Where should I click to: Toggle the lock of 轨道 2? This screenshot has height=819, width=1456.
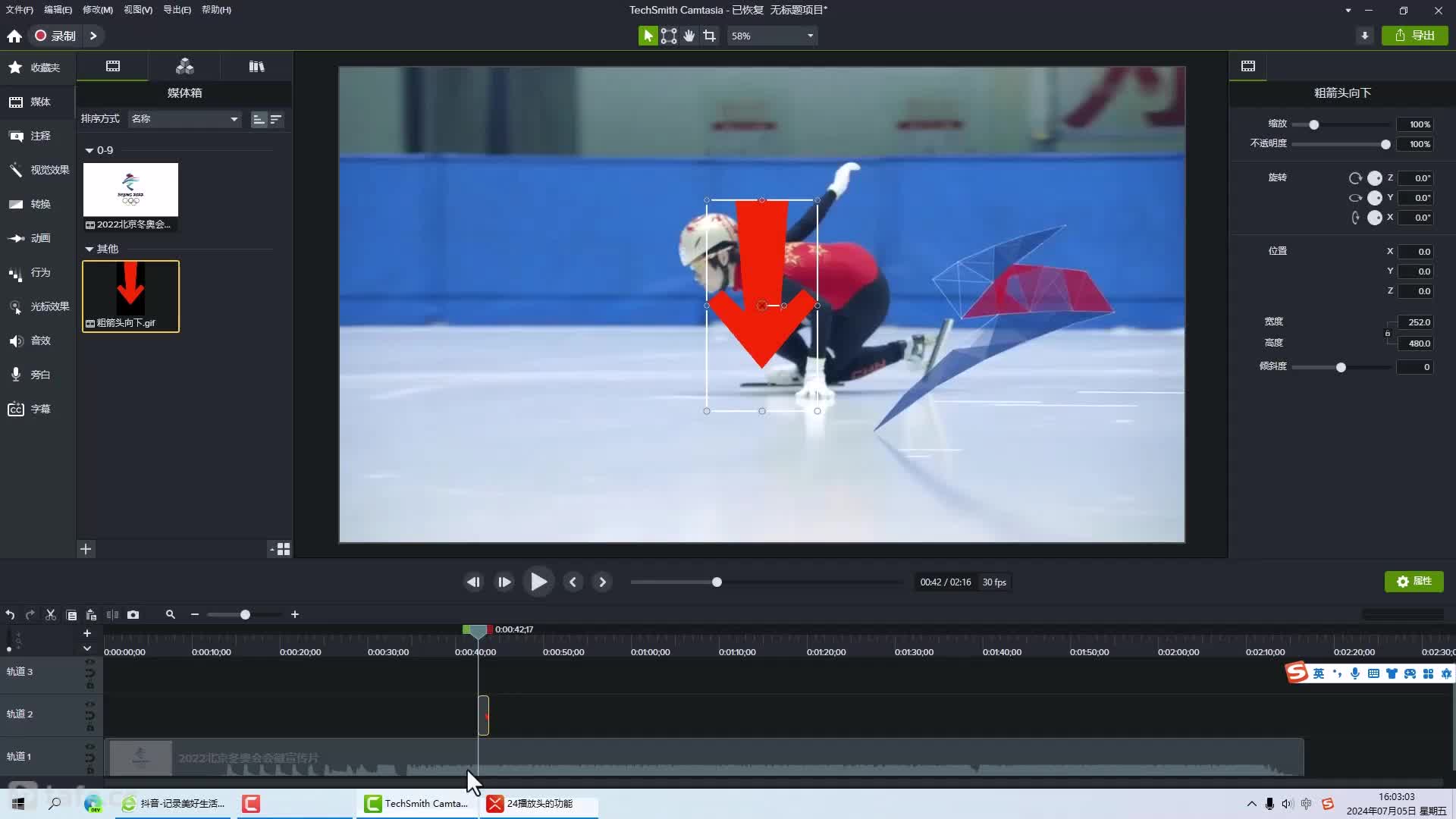[x=89, y=728]
